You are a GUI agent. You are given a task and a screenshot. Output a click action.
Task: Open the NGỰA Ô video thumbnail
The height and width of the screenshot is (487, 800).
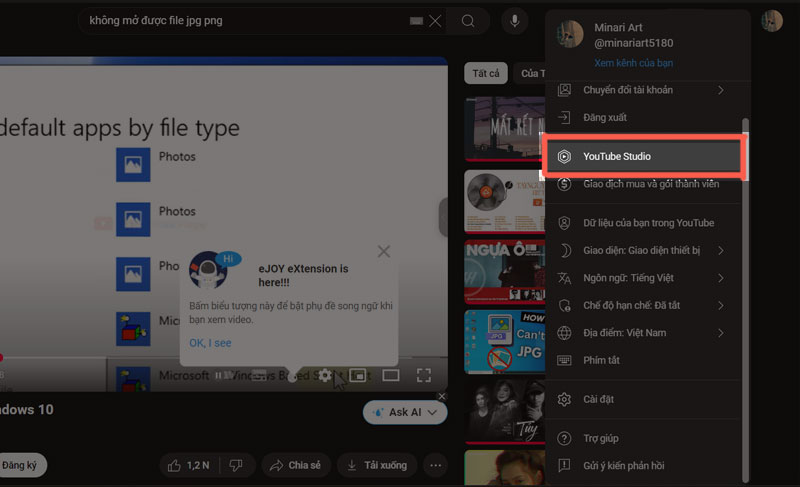[505, 272]
